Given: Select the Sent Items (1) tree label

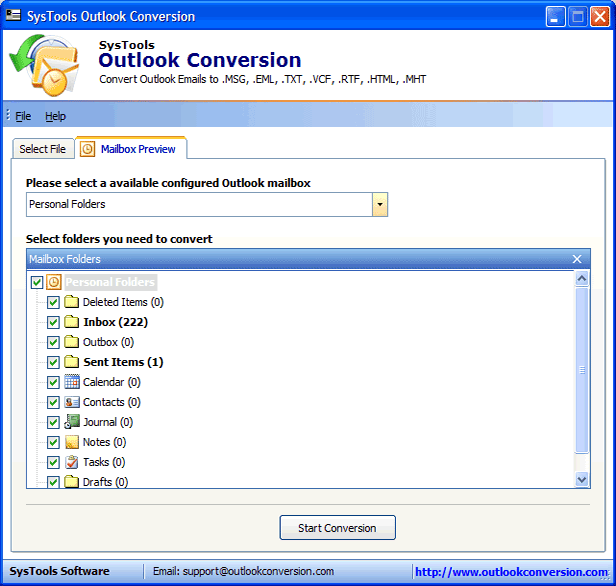Looking at the screenshot, I should click(x=123, y=362).
